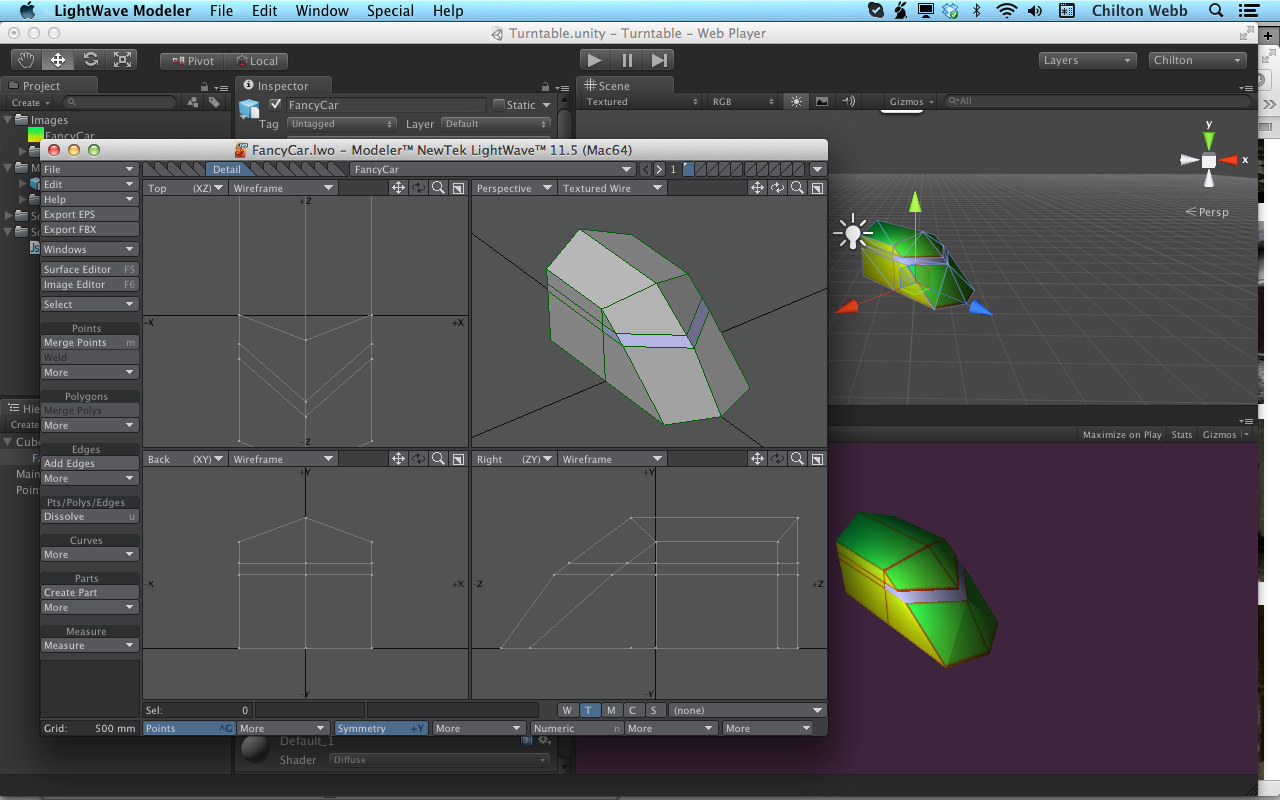Click the zoom magnifier in the Back viewport
This screenshot has height=800, width=1280.
coord(438,459)
